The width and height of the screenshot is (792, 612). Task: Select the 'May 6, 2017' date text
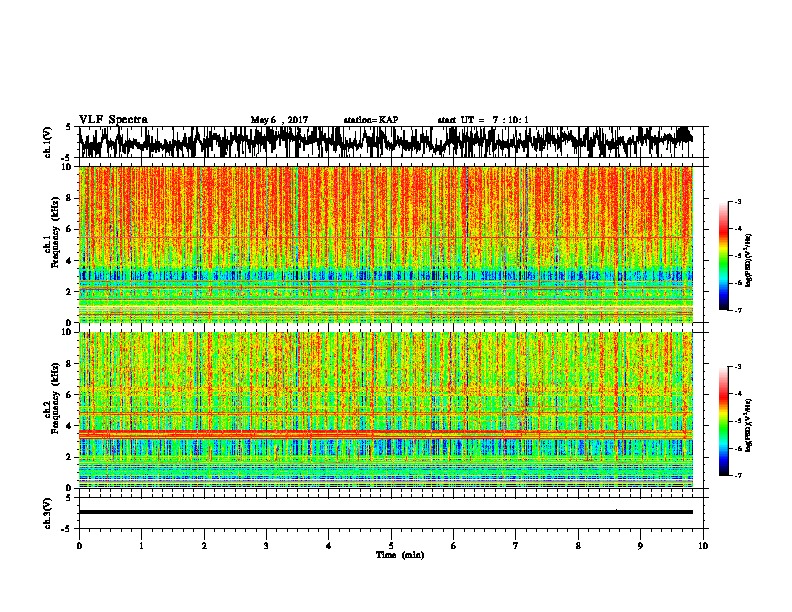(279, 120)
